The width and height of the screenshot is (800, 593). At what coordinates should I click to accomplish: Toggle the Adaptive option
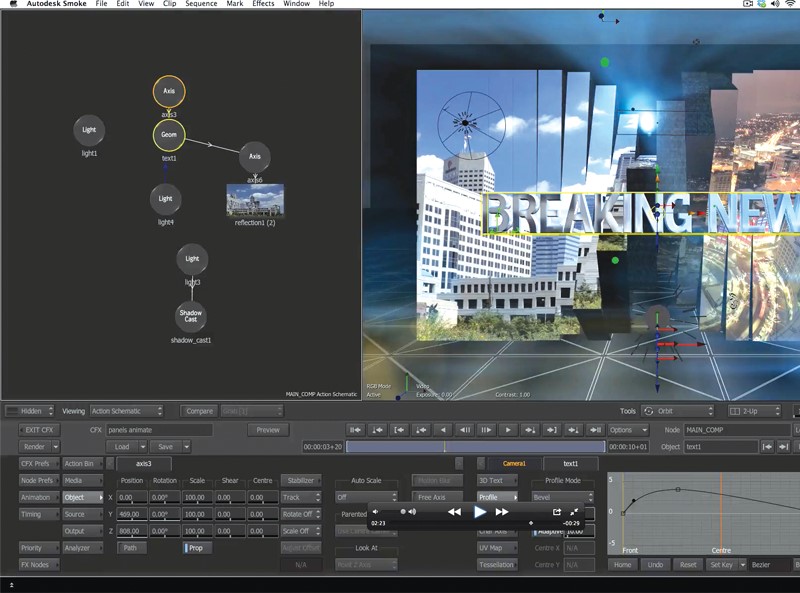pos(547,532)
